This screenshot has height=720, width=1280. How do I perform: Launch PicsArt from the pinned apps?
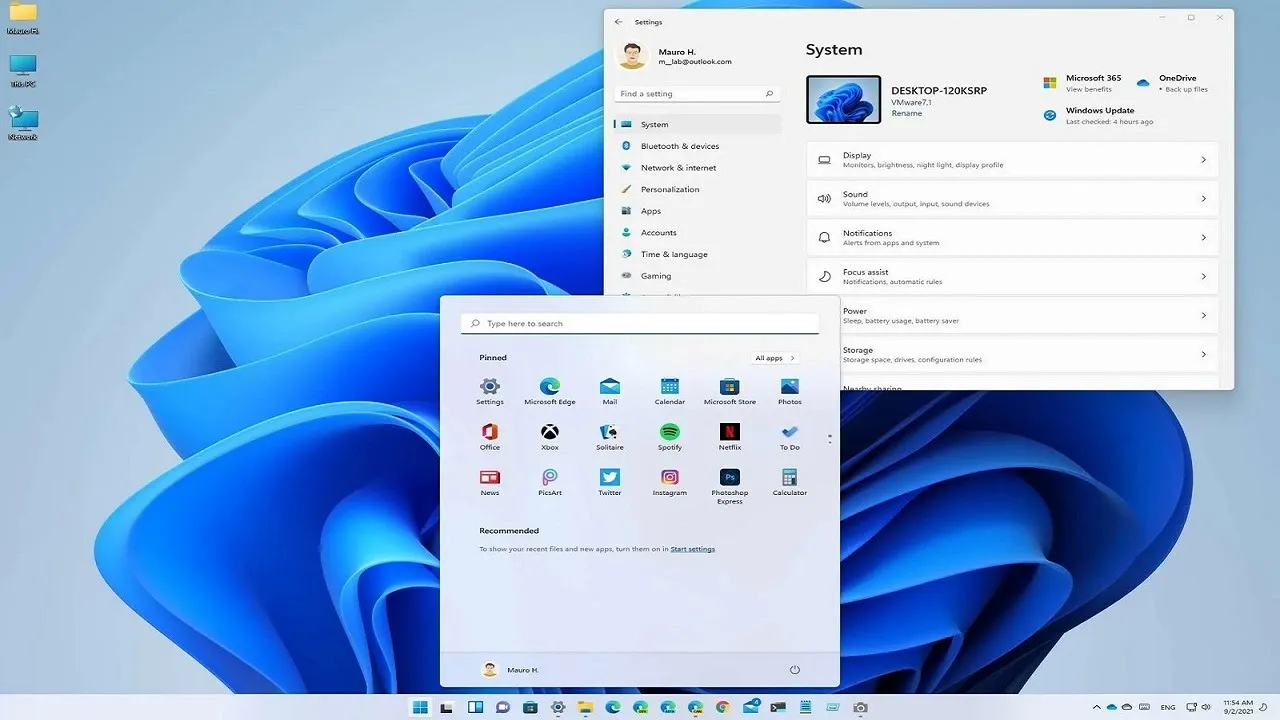[550, 482]
